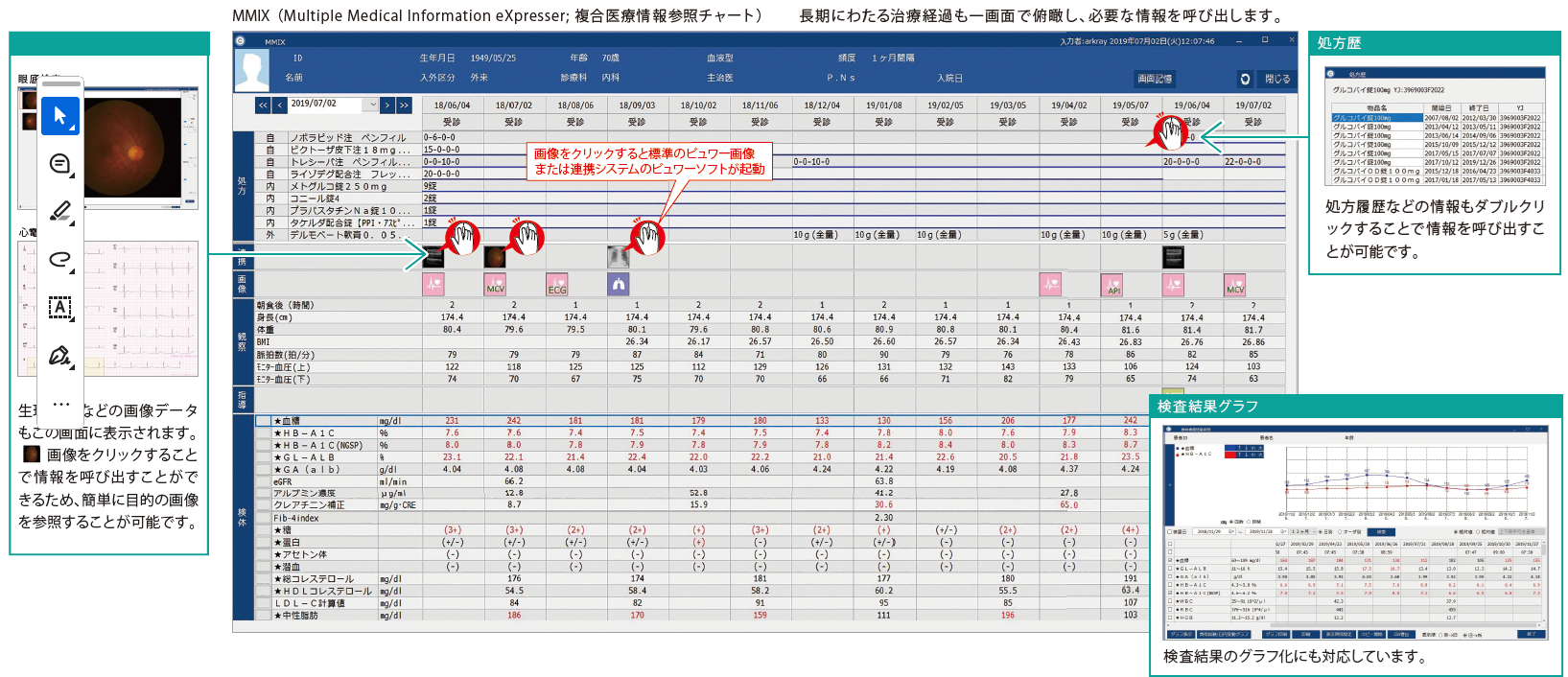Click the 閉じる close-chart button
Image resolution: width=1568 pixels, height=677 pixels.
pos(1277,79)
